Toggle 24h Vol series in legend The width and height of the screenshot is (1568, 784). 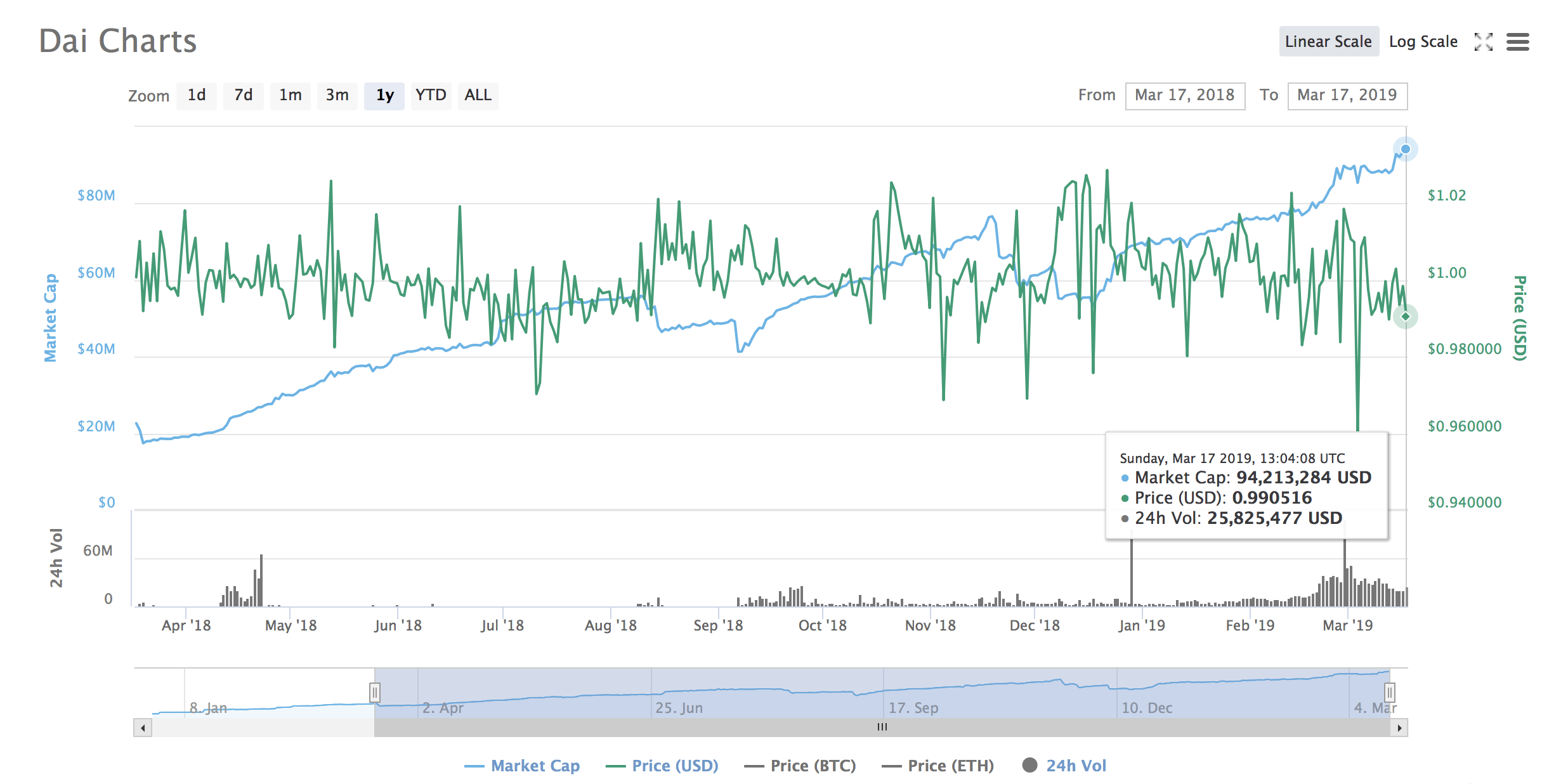pos(1064,766)
